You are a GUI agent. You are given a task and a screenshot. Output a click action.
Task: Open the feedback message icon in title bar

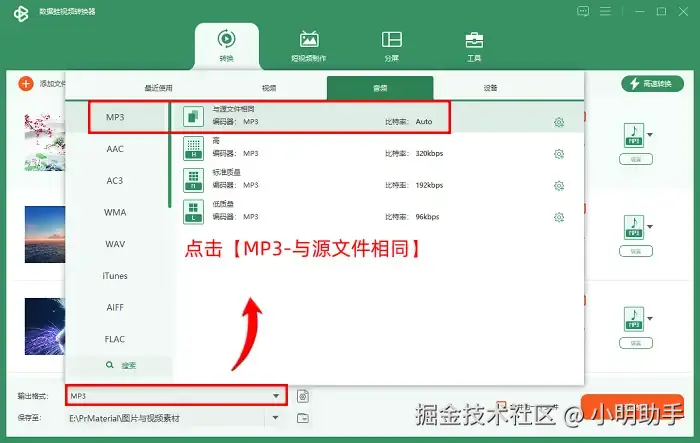tap(583, 11)
